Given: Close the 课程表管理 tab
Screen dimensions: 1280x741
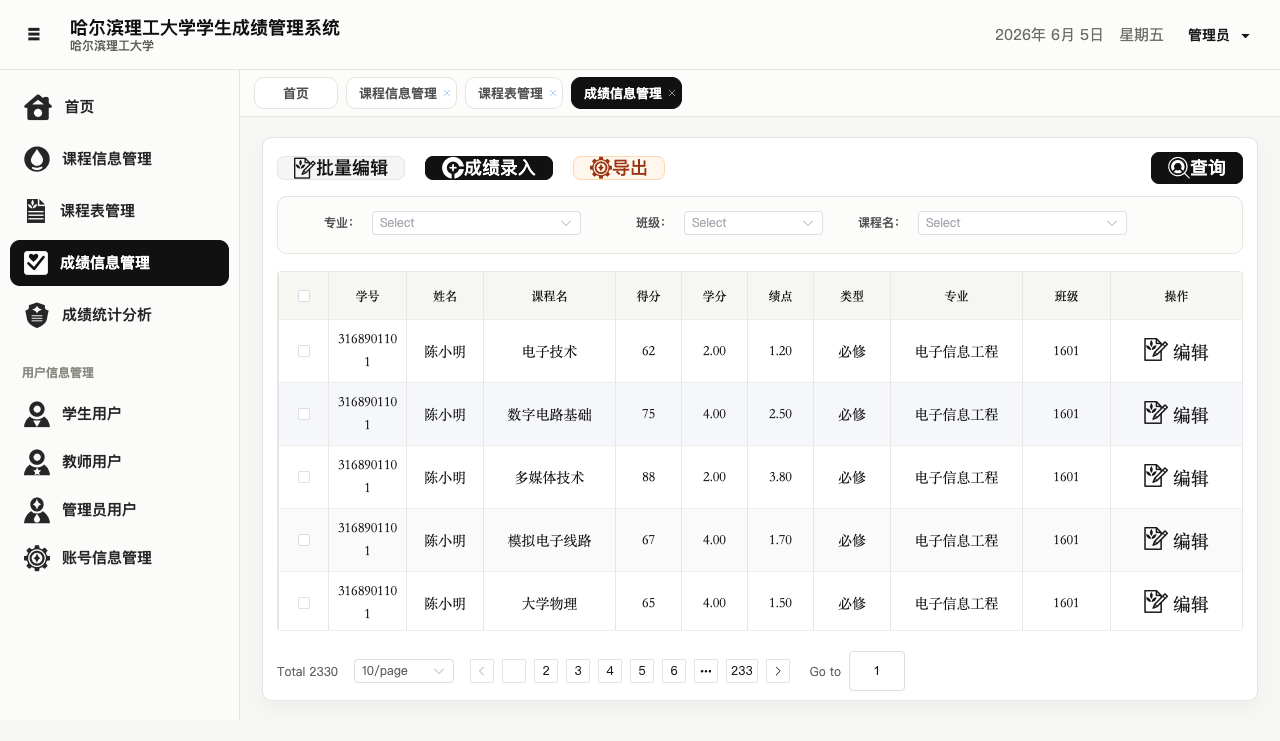Looking at the screenshot, I should pos(553,93).
